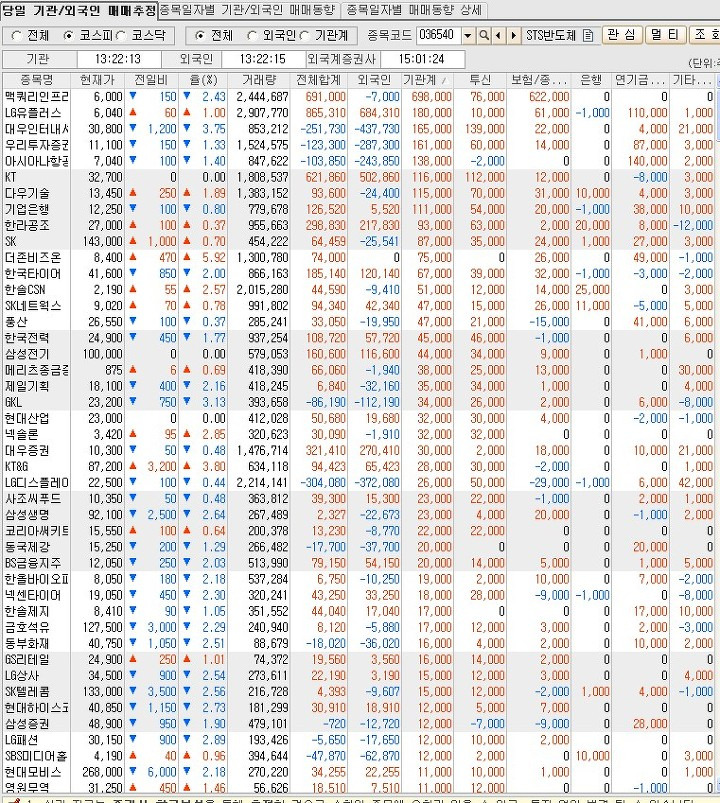Select the KT&G stock name
The width and height of the screenshot is (720, 803).
point(16,467)
